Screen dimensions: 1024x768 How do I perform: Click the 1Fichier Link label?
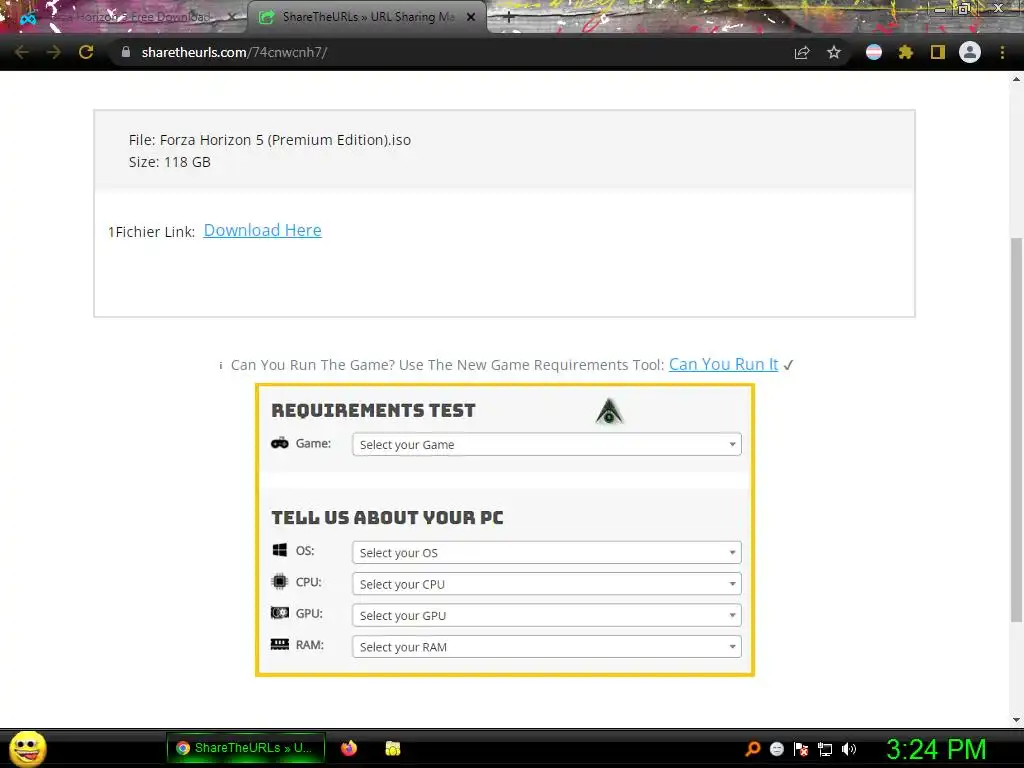pos(152,232)
